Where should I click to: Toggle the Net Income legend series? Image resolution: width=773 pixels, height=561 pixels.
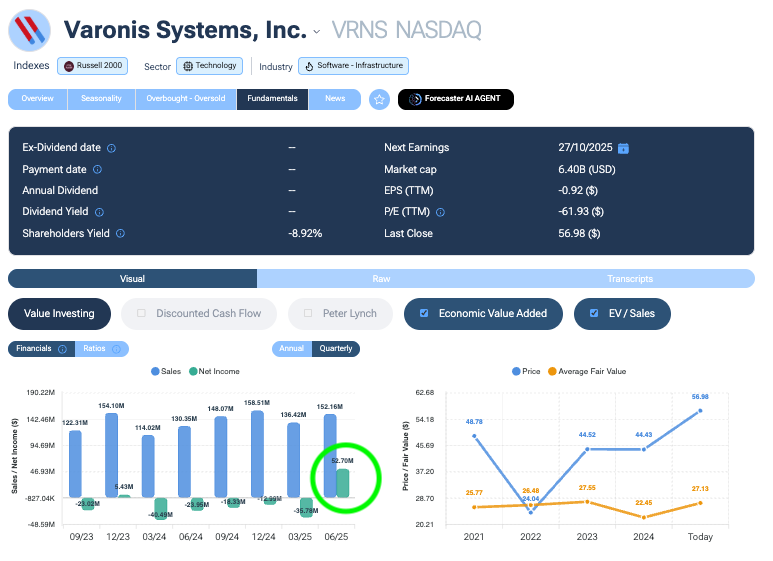214,371
